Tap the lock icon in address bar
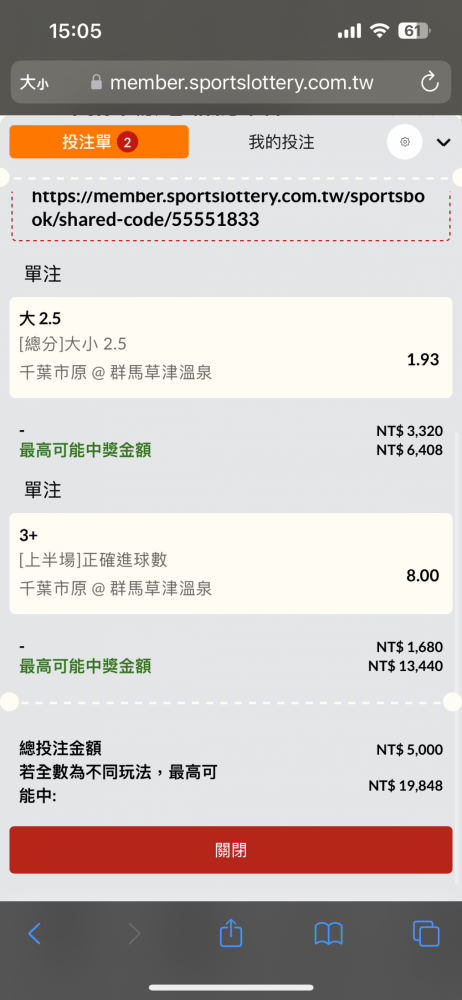The height and width of the screenshot is (1000, 462). pyautogui.click(x=96, y=82)
